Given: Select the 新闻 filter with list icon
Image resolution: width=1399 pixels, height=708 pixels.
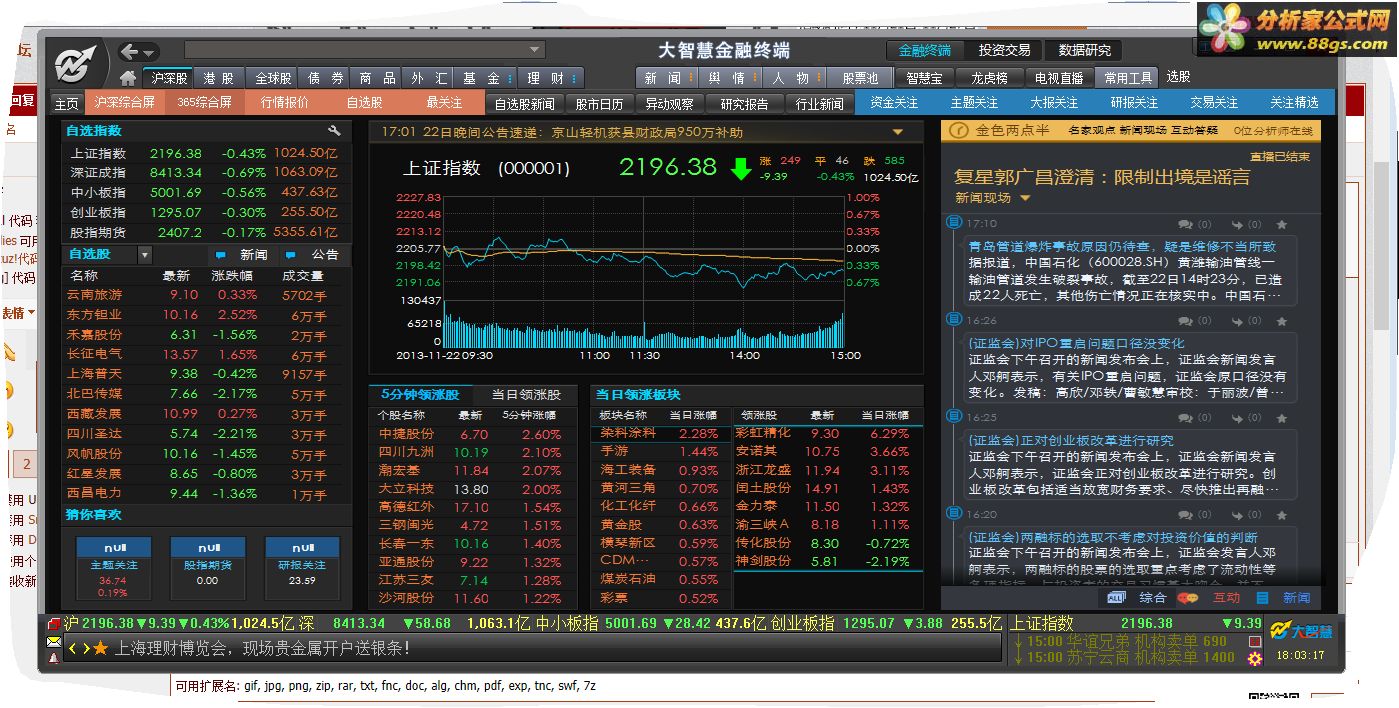Looking at the screenshot, I should [1283, 598].
